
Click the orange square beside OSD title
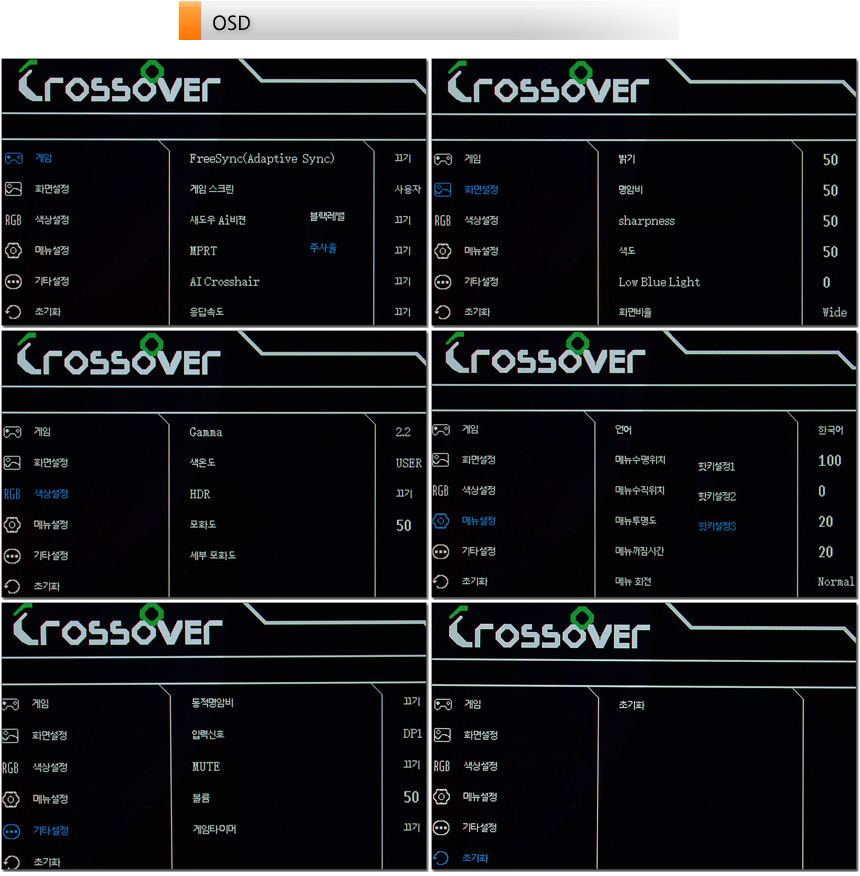click(190, 21)
